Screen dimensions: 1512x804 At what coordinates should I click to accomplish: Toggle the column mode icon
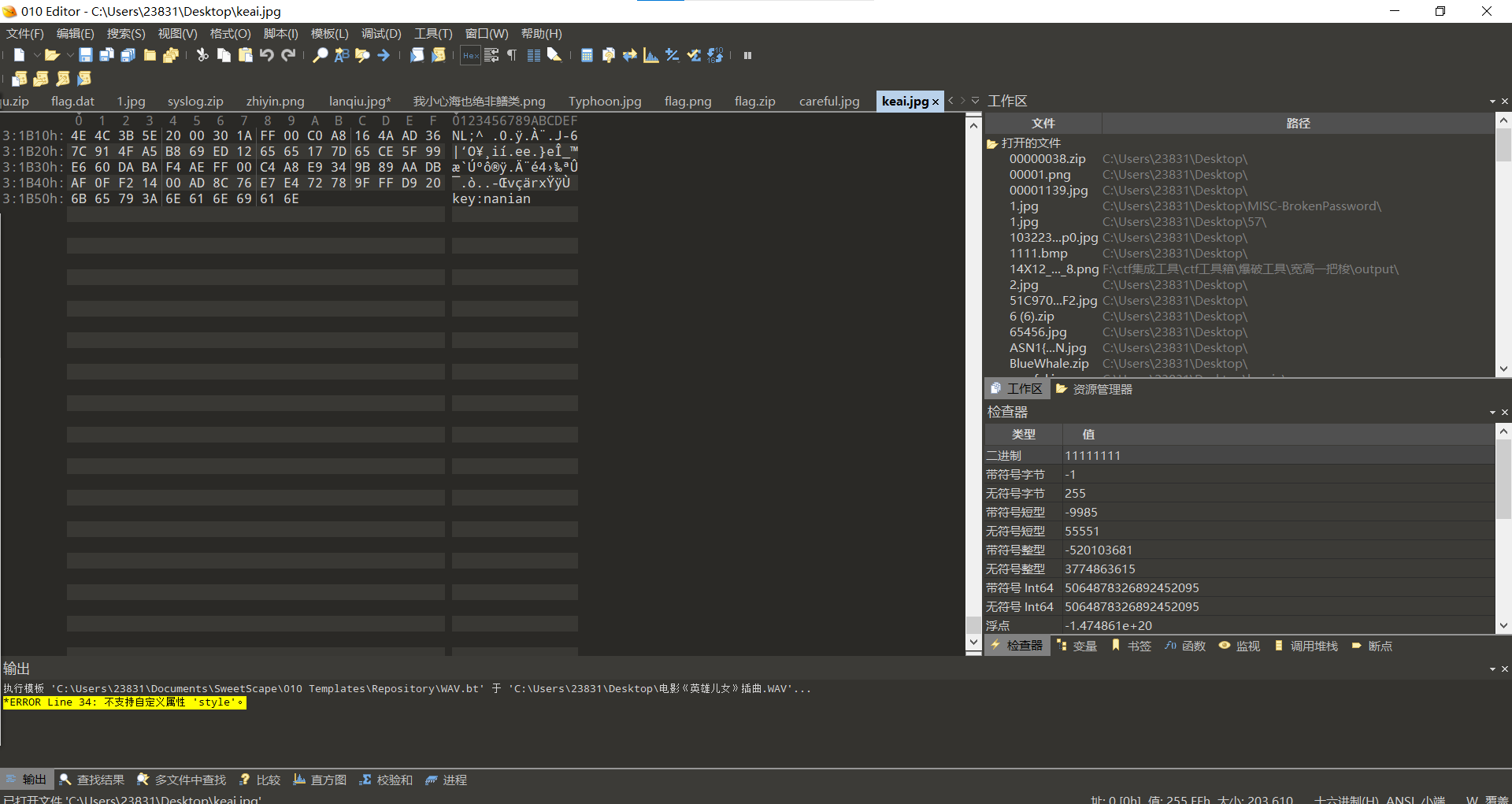tap(533, 55)
